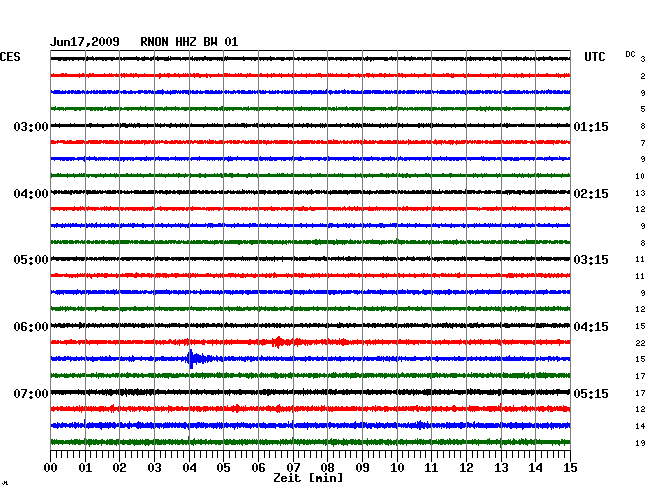Click the red trace burst between minutes 06 and 07
Screen dimensions: 650x494
(278, 342)
